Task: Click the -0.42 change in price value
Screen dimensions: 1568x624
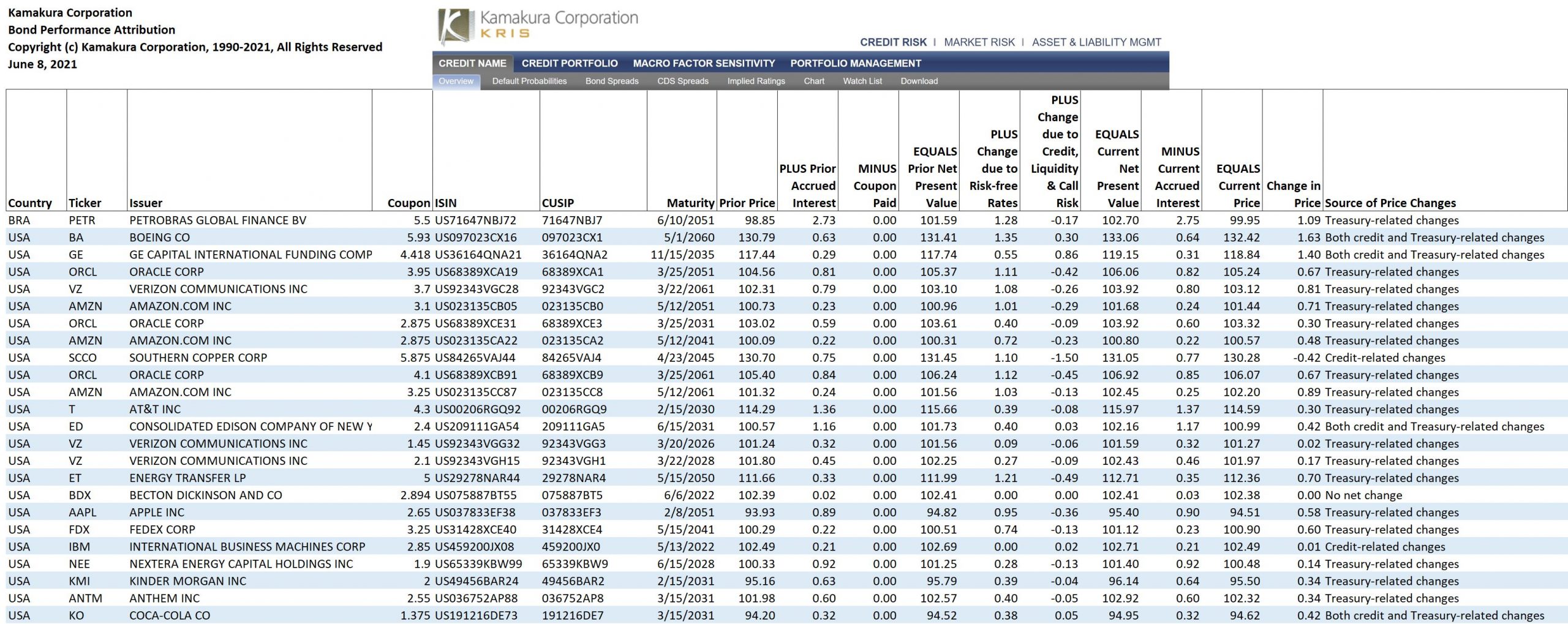Action: (1306, 358)
